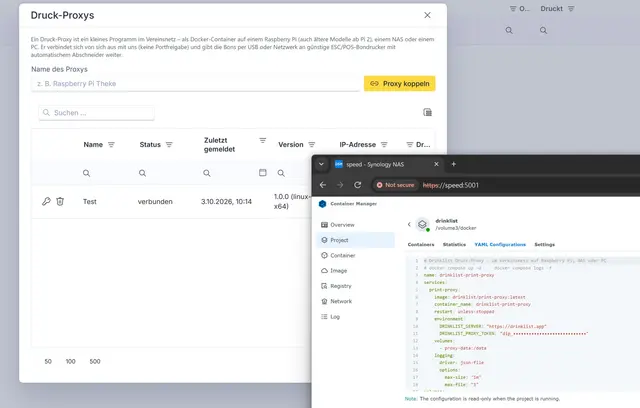Open Overview in Container Manager sidebar

[356, 225]
